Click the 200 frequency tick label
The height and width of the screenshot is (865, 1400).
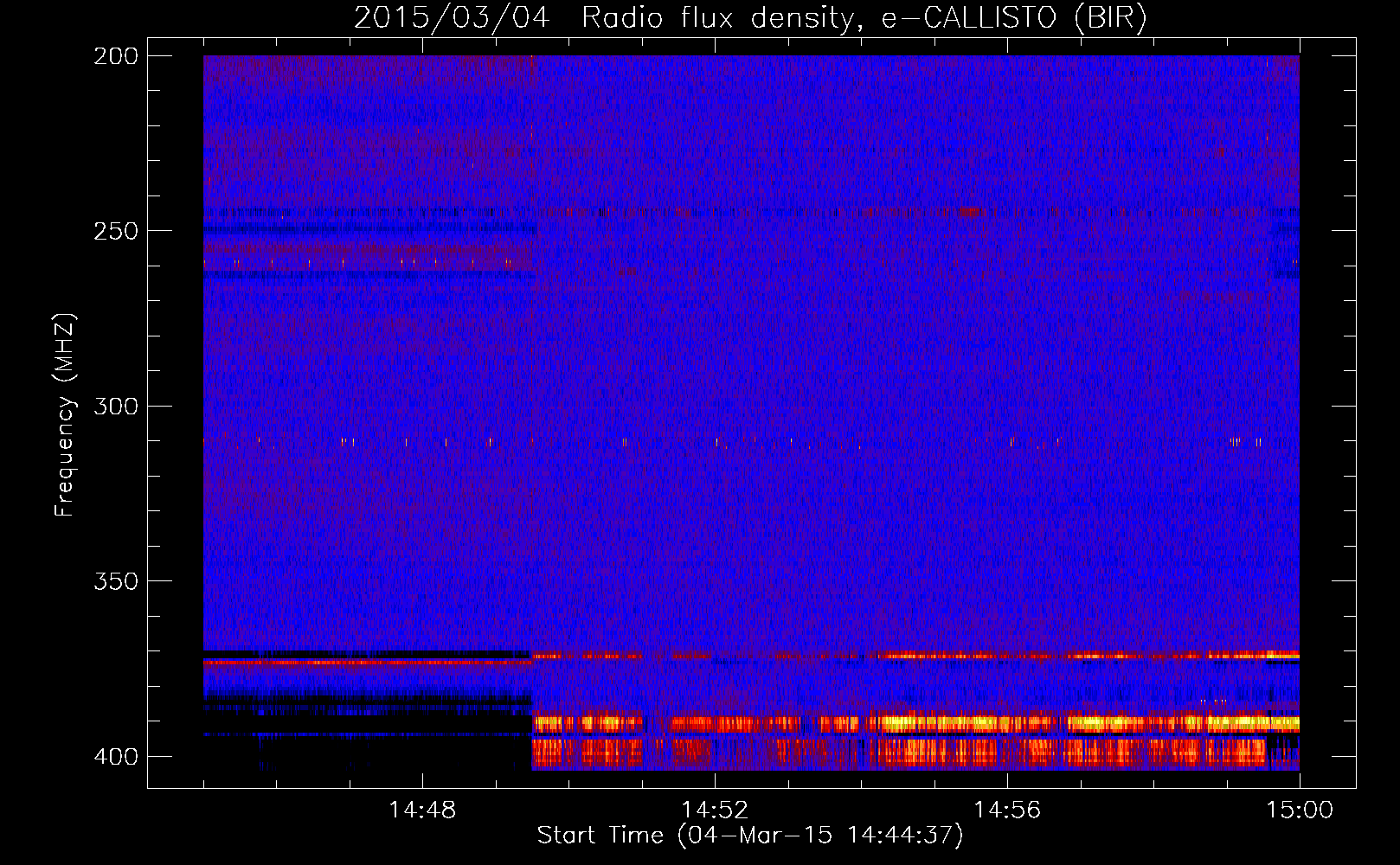[115, 56]
